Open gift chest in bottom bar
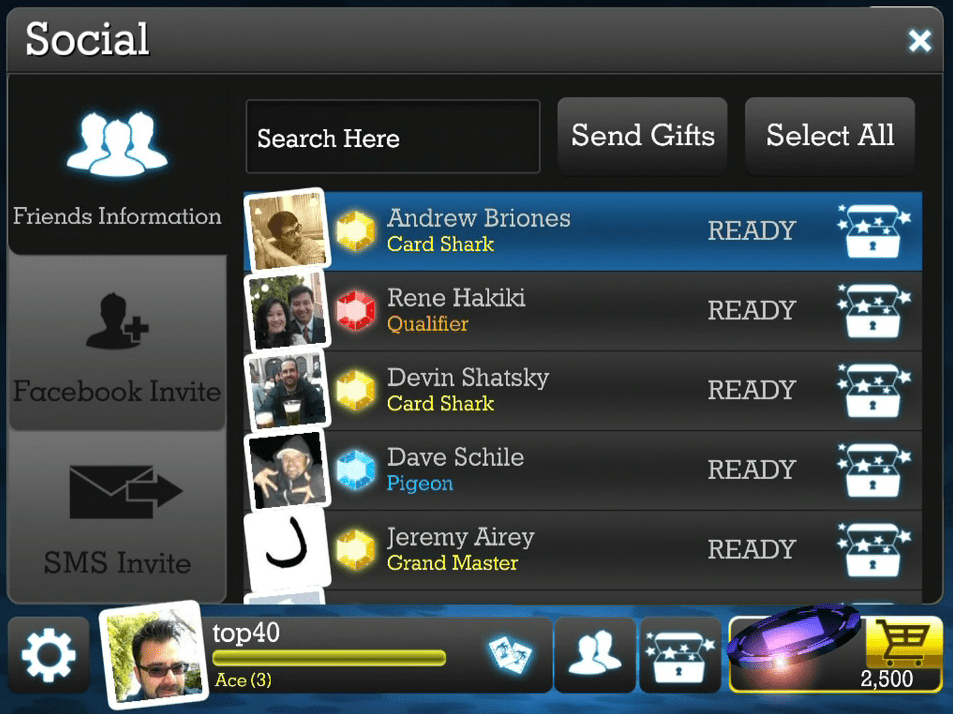953x714 pixels. [680, 655]
